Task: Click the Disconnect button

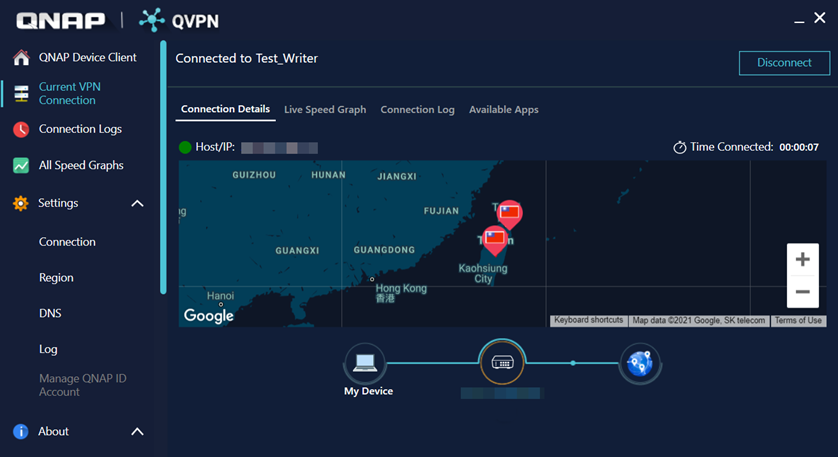Action: click(784, 63)
